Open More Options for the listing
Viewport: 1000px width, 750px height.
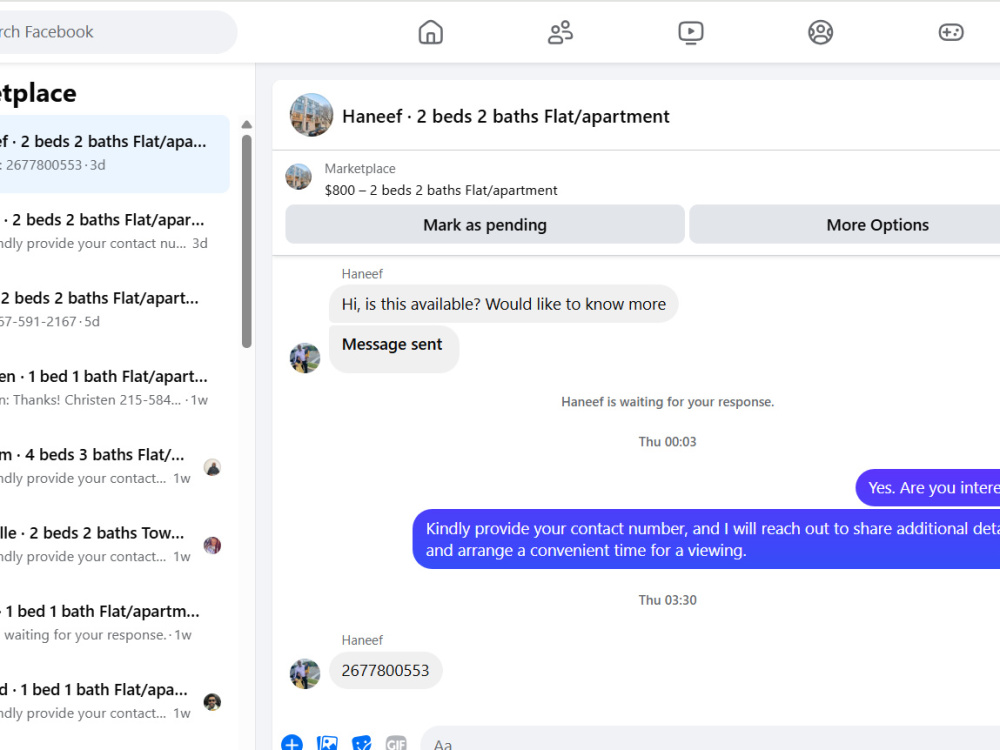click(845, 224)
